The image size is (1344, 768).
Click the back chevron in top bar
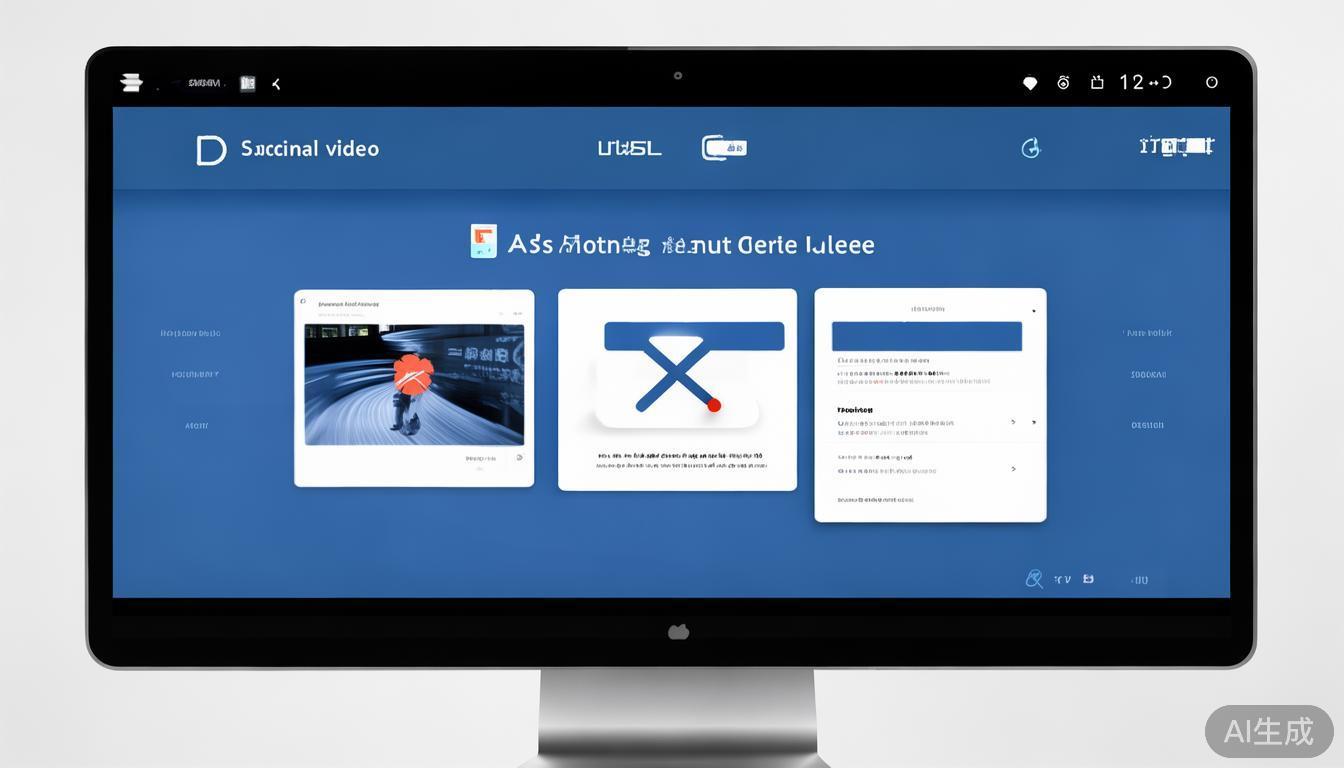pos(276,84)
